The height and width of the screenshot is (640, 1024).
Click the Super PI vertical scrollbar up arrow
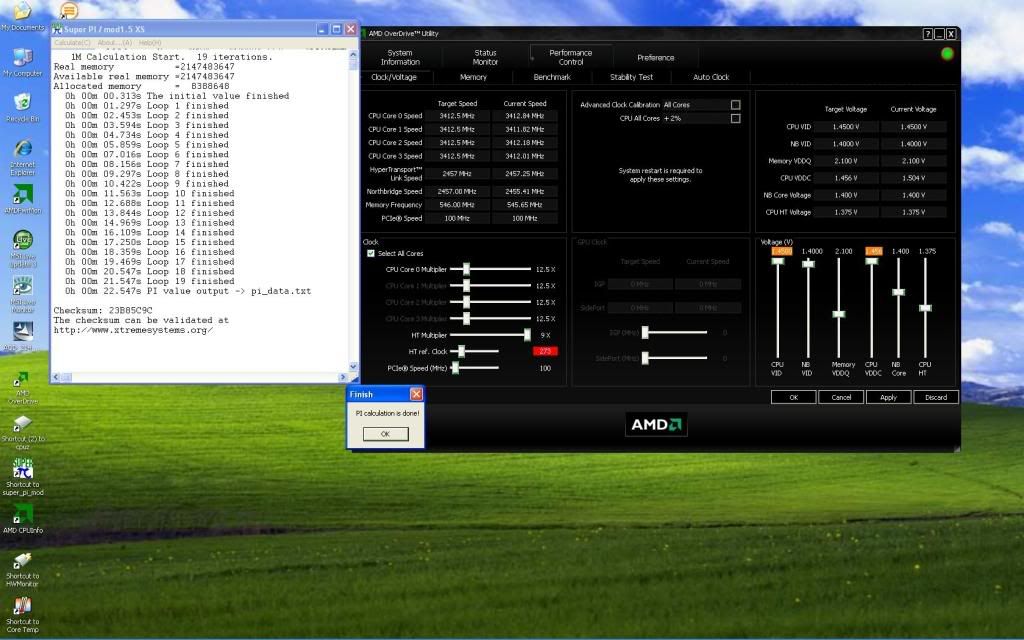click(353, 56)
